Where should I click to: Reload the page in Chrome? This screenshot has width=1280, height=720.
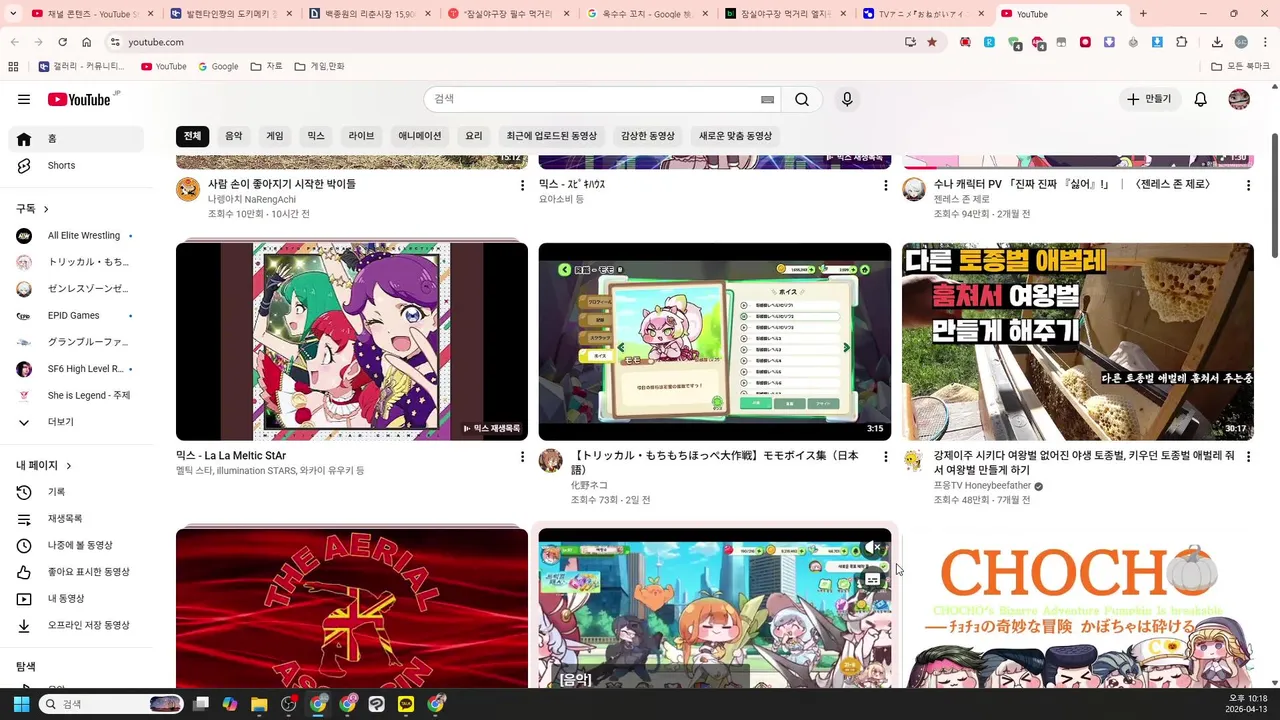[x=62, y=42]
